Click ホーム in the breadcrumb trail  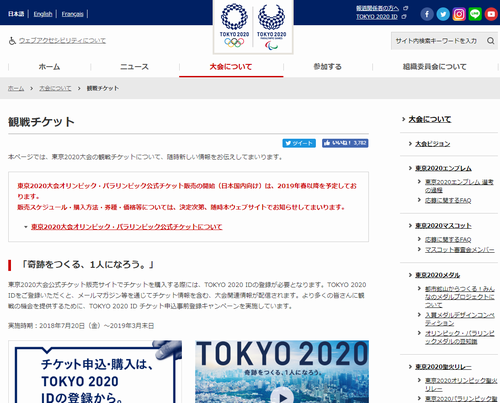click(x=16, y=88)
